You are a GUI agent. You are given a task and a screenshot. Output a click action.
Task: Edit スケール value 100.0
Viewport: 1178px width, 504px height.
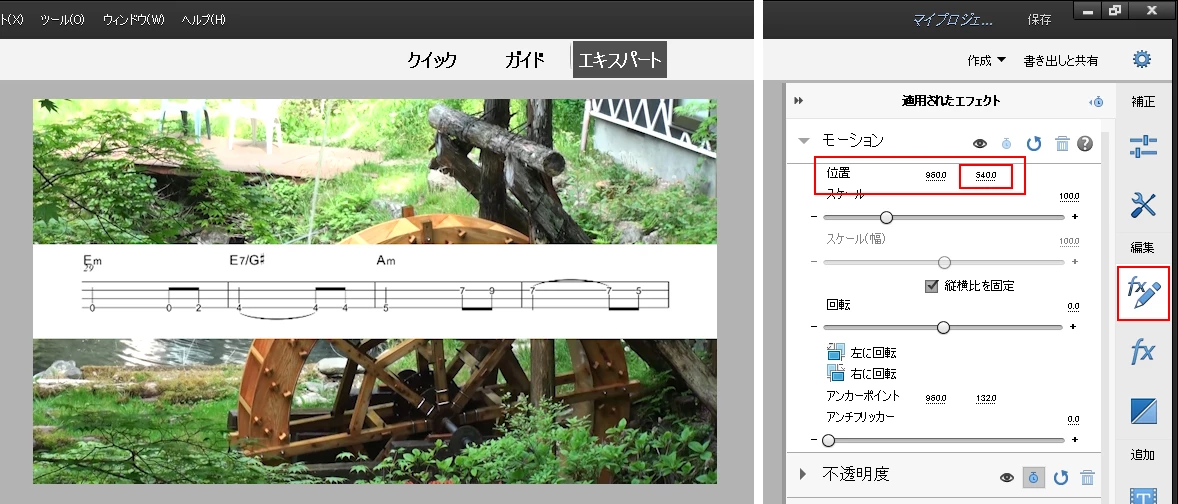[x=1069, y=197]
